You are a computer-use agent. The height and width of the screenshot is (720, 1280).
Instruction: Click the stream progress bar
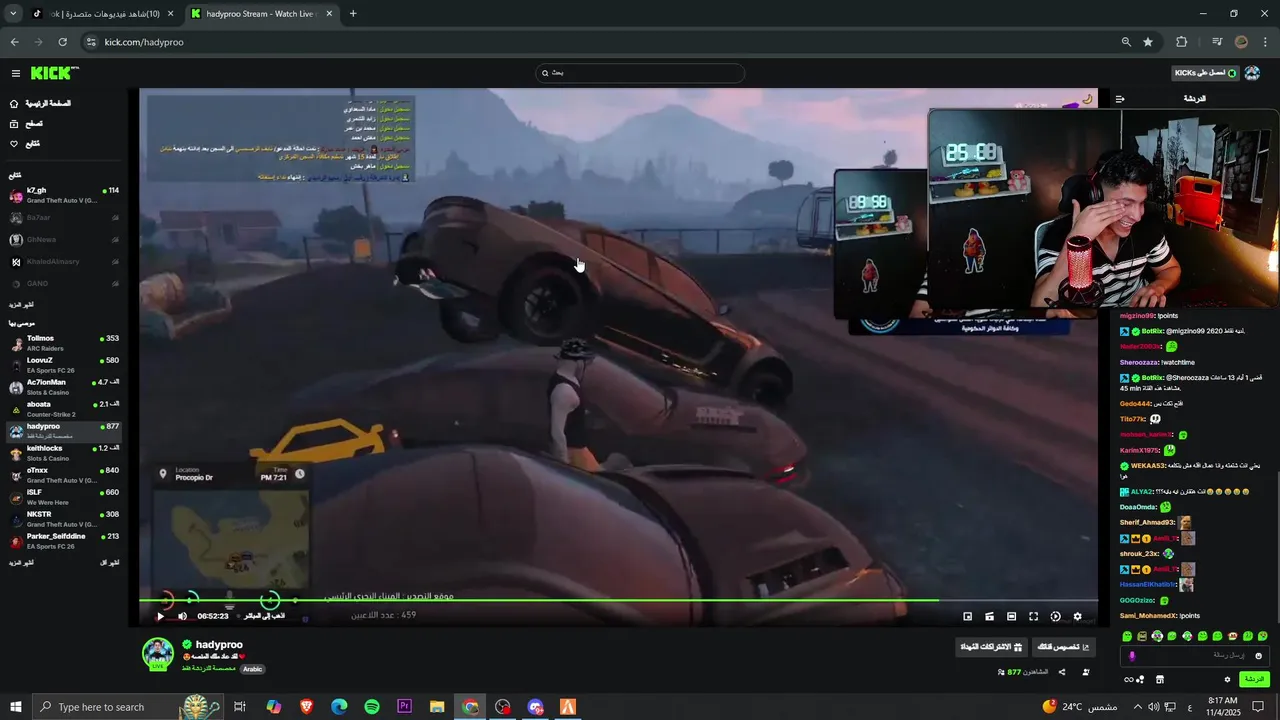[618, 601]
